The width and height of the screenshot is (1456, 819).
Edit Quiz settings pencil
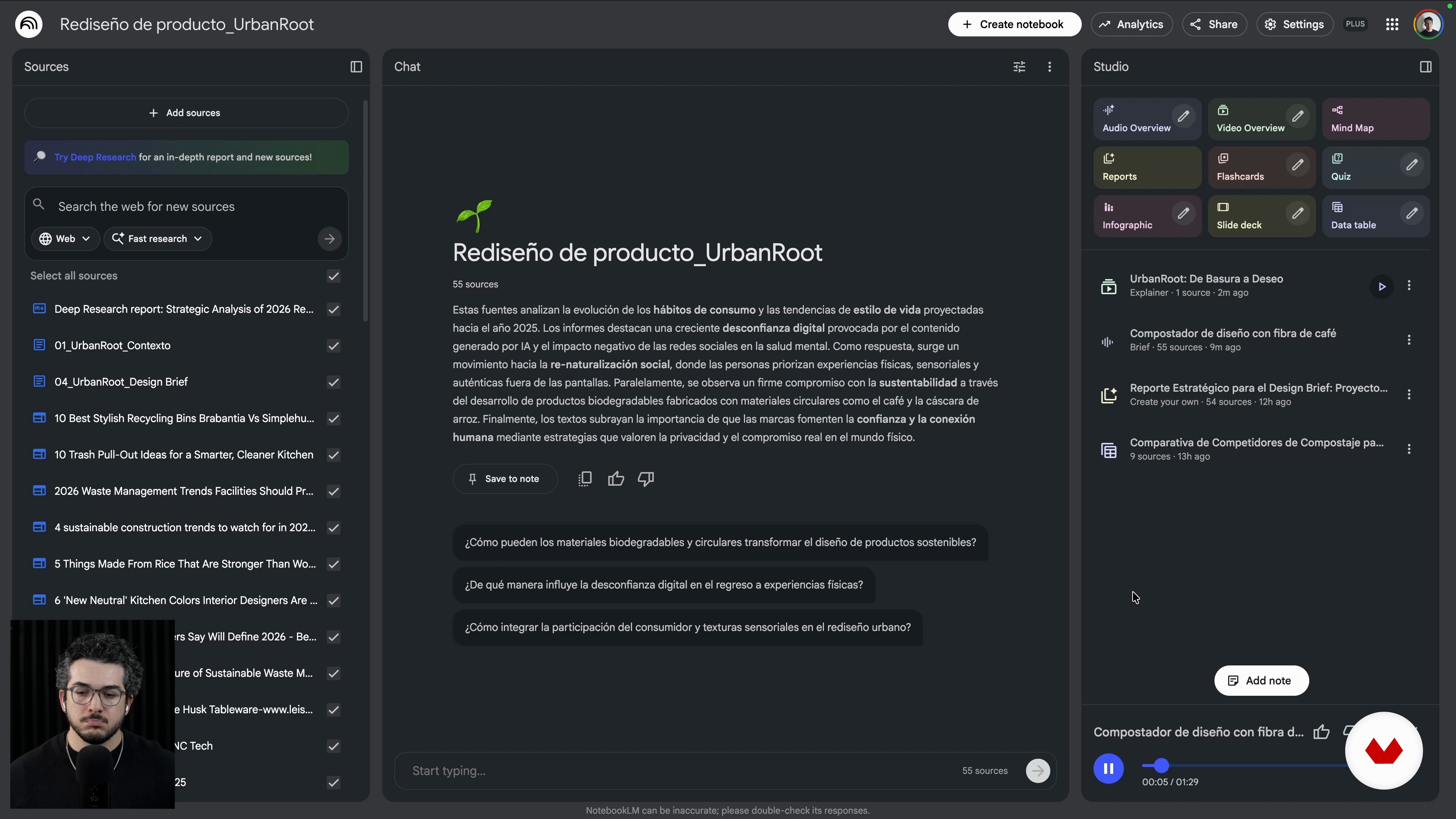(1411, 165)
